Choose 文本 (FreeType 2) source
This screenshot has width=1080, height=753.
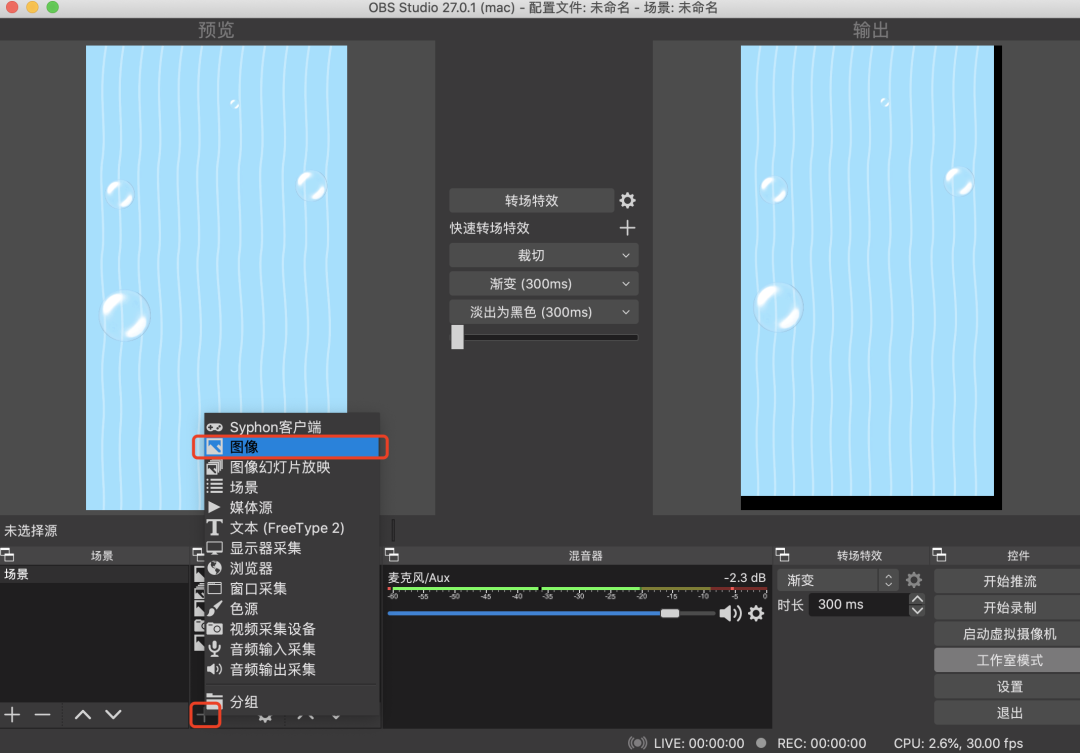[x=292, y=528]
